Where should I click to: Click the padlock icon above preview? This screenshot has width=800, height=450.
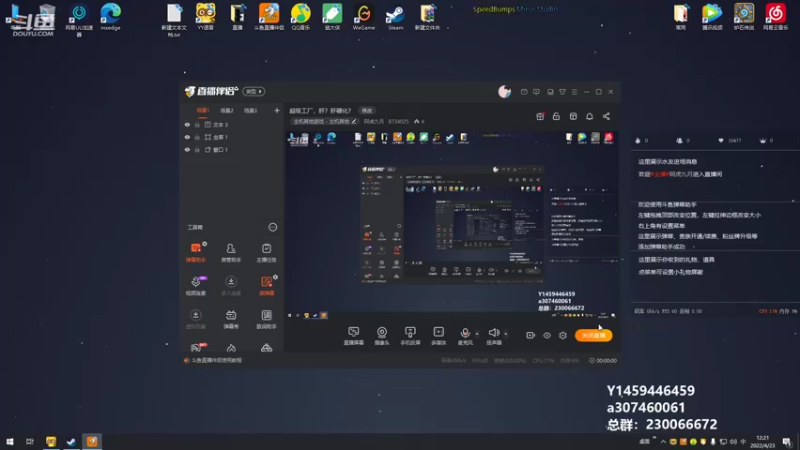[556, 116]
